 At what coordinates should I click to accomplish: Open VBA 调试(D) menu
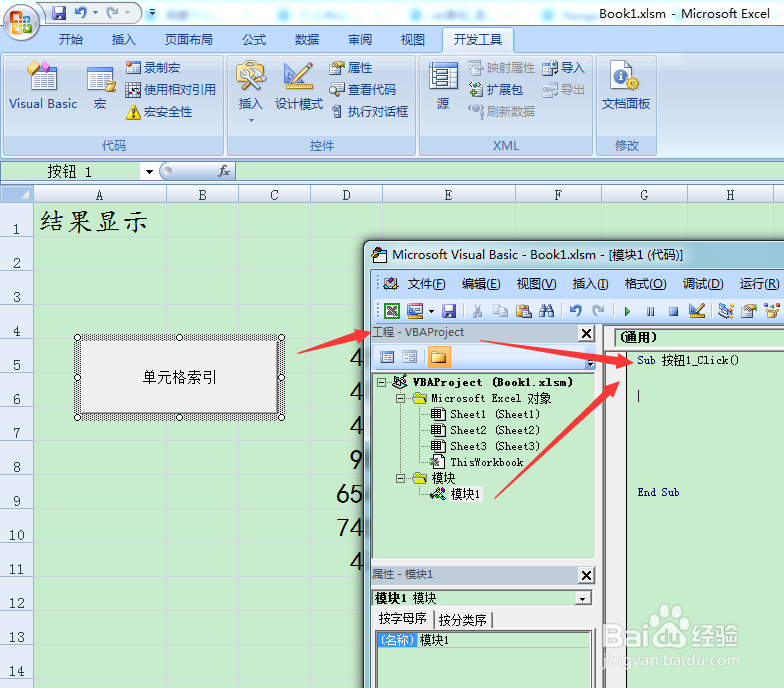[x=702, y=284]
